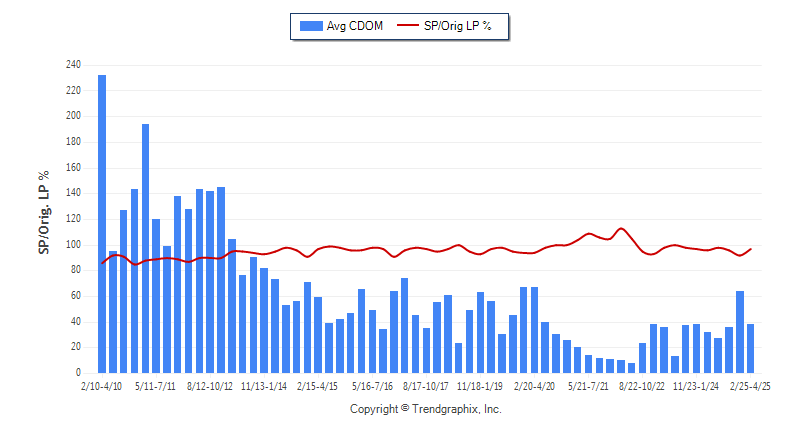
Task: Click the 2/15-4/15 axis label
Action: [x=317, y=387]
